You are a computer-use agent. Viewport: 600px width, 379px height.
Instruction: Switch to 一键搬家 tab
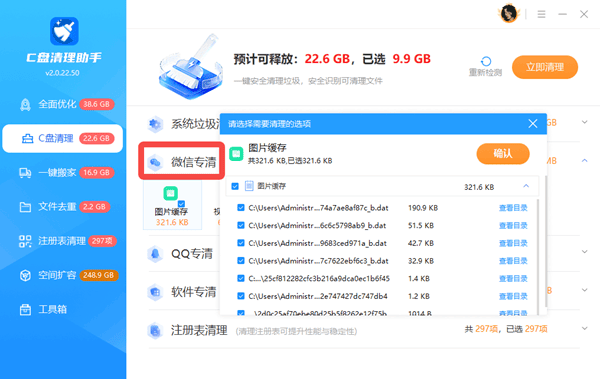[62, 173]
